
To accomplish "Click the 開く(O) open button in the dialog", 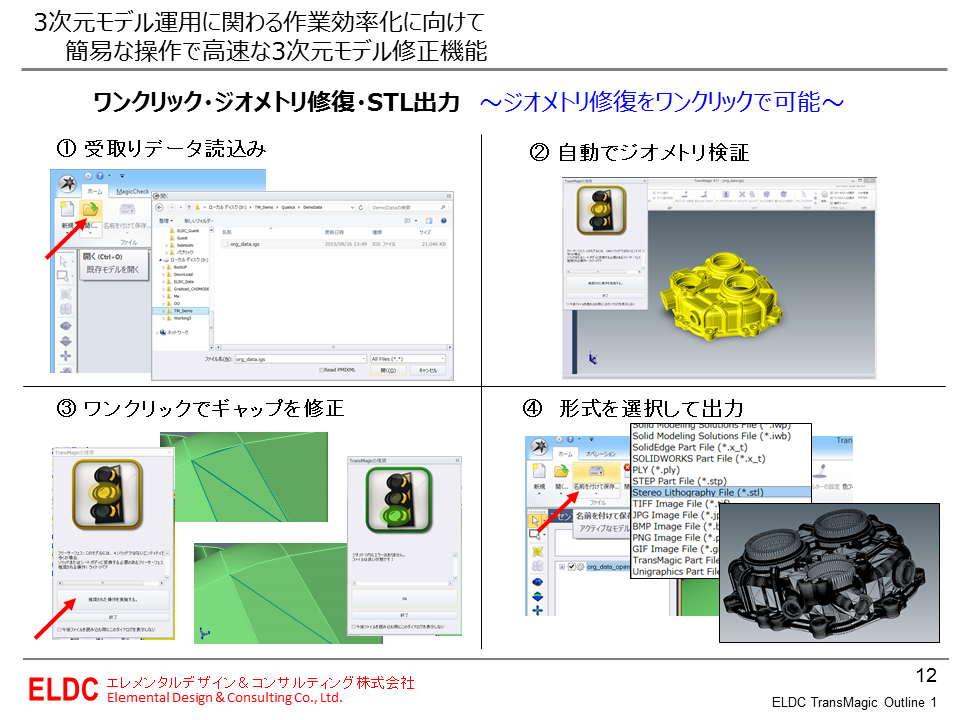I will pos(388,370).
